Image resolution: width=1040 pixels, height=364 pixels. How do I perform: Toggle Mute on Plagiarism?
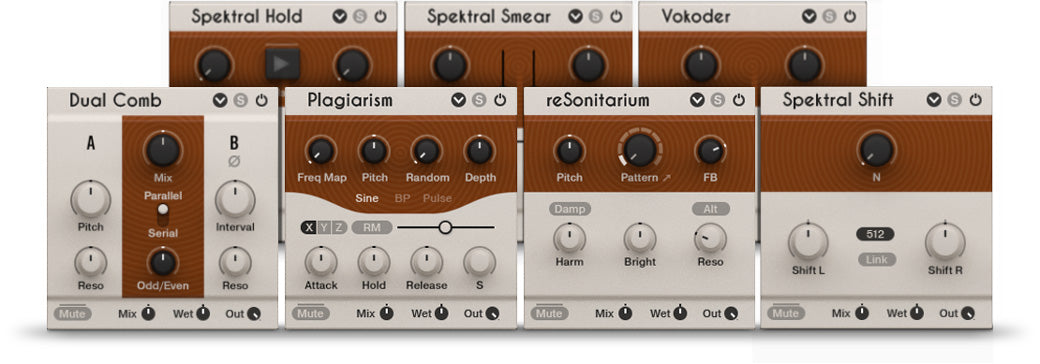[x=310, y=314]
